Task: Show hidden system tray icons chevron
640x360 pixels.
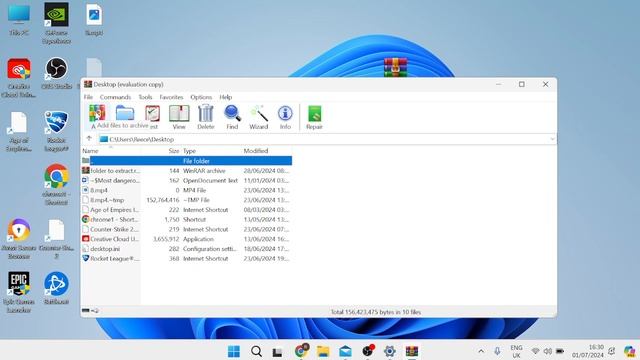Action: [481, 351]
